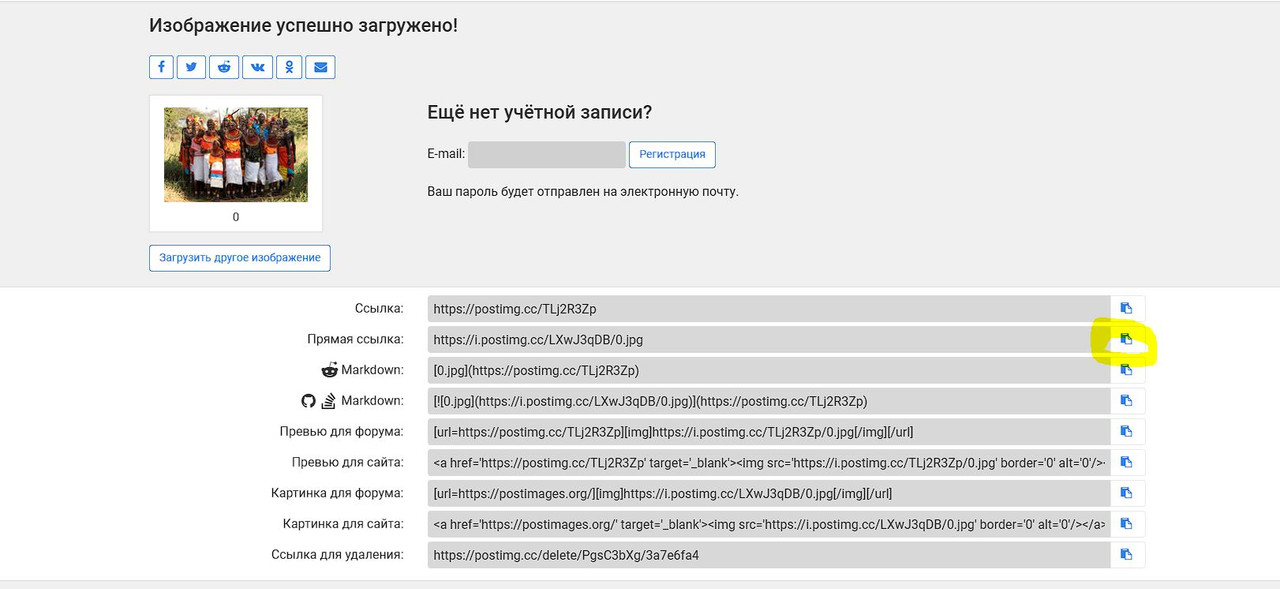Share the image on VK
Screen dimensions: 1280x589
(x=258, y=67)
